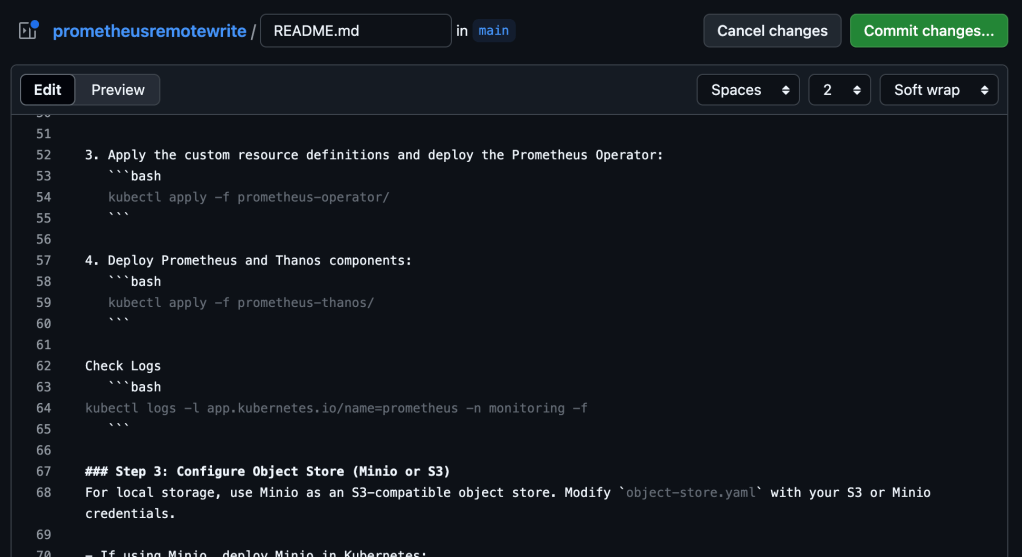Click the 'Check Logs' text line
The image size is (1022, 557).
(123, 366)
